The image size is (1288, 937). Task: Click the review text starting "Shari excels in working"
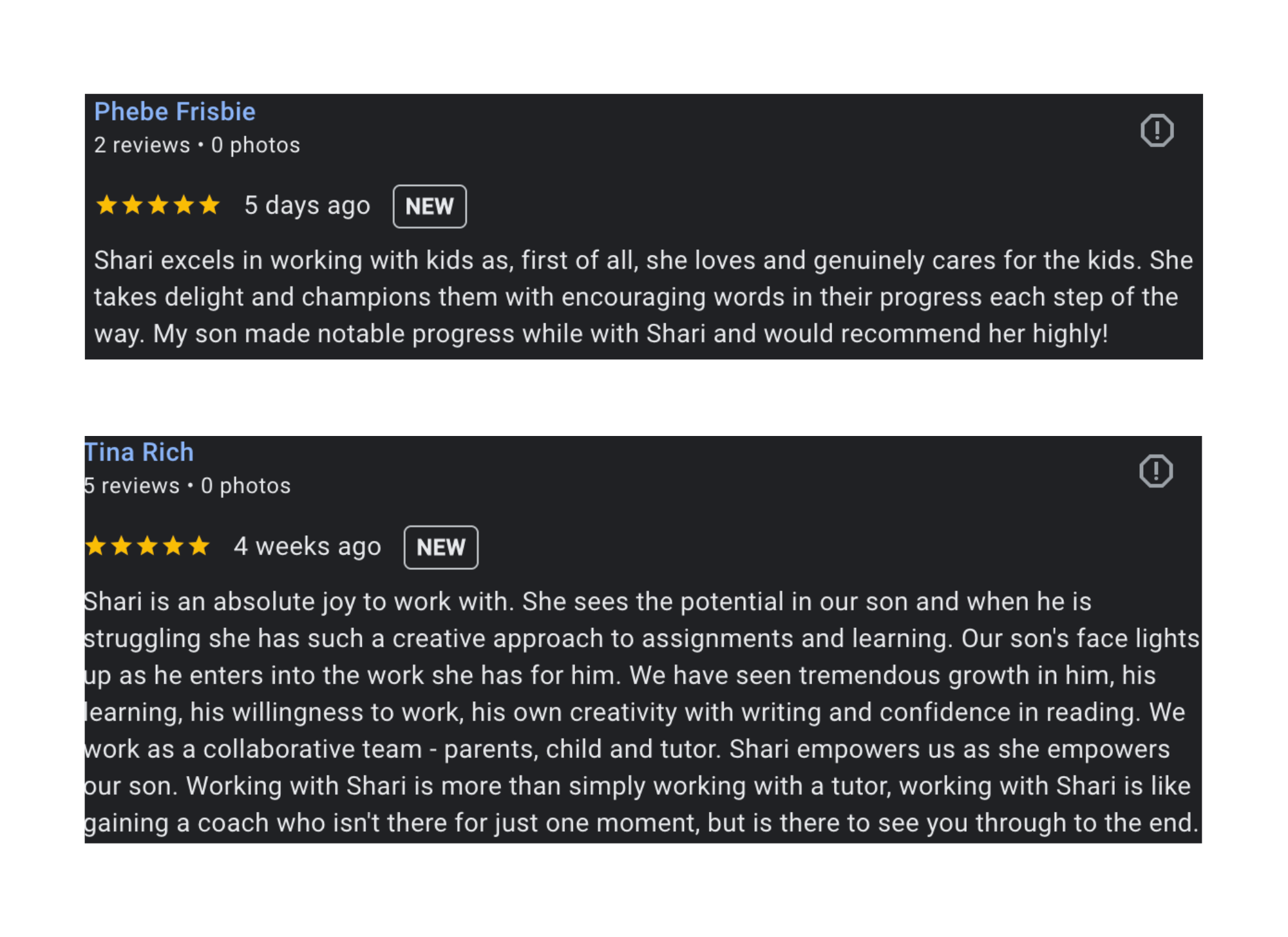coord(643,298)
